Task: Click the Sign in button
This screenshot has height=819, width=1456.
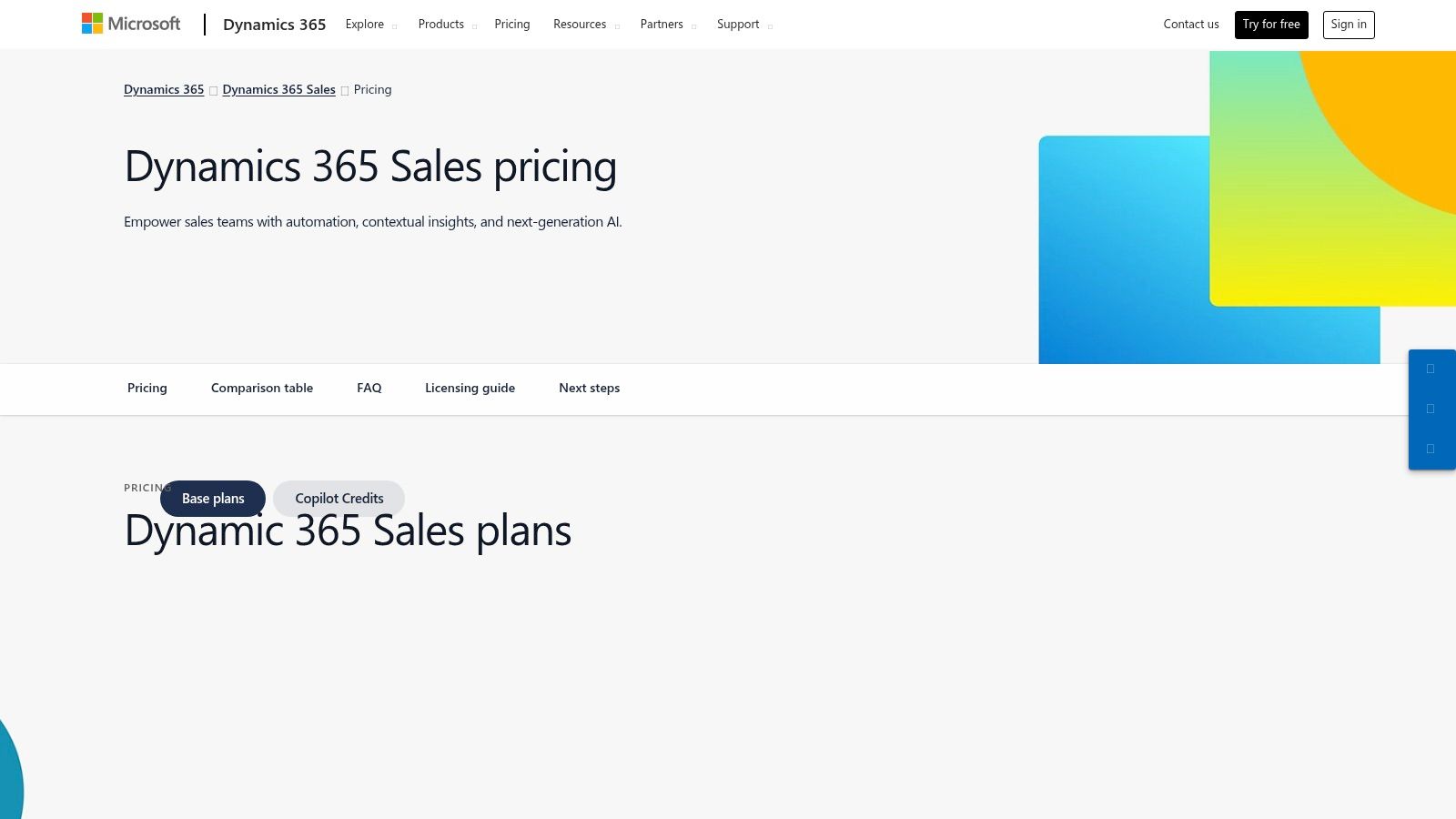Action: pos(1349,25)
